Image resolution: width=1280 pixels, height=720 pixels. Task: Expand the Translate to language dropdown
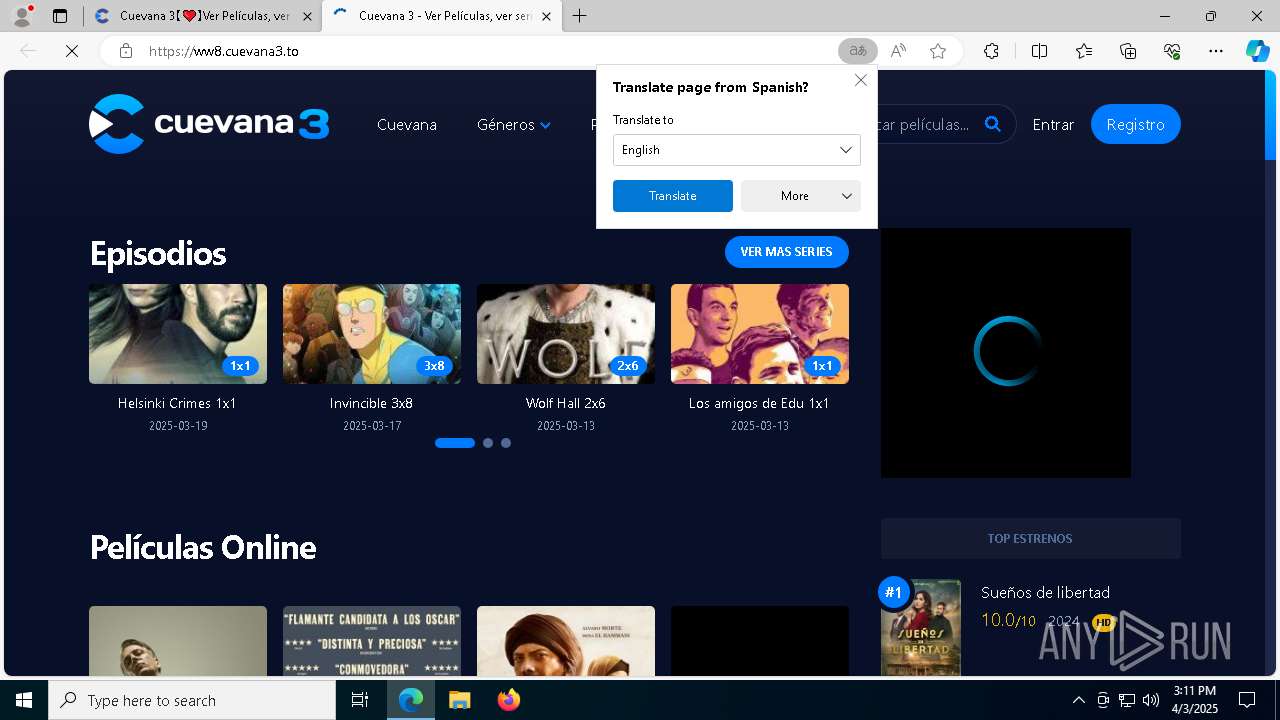point(736,150)
